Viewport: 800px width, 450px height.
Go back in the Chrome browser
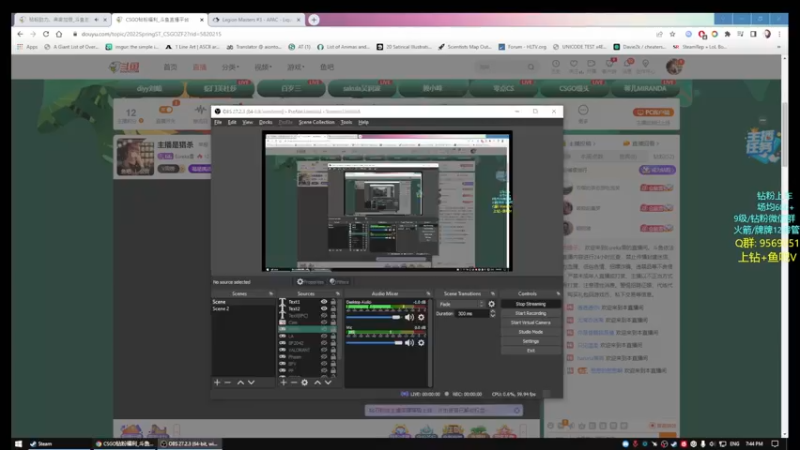click(20, 34)
